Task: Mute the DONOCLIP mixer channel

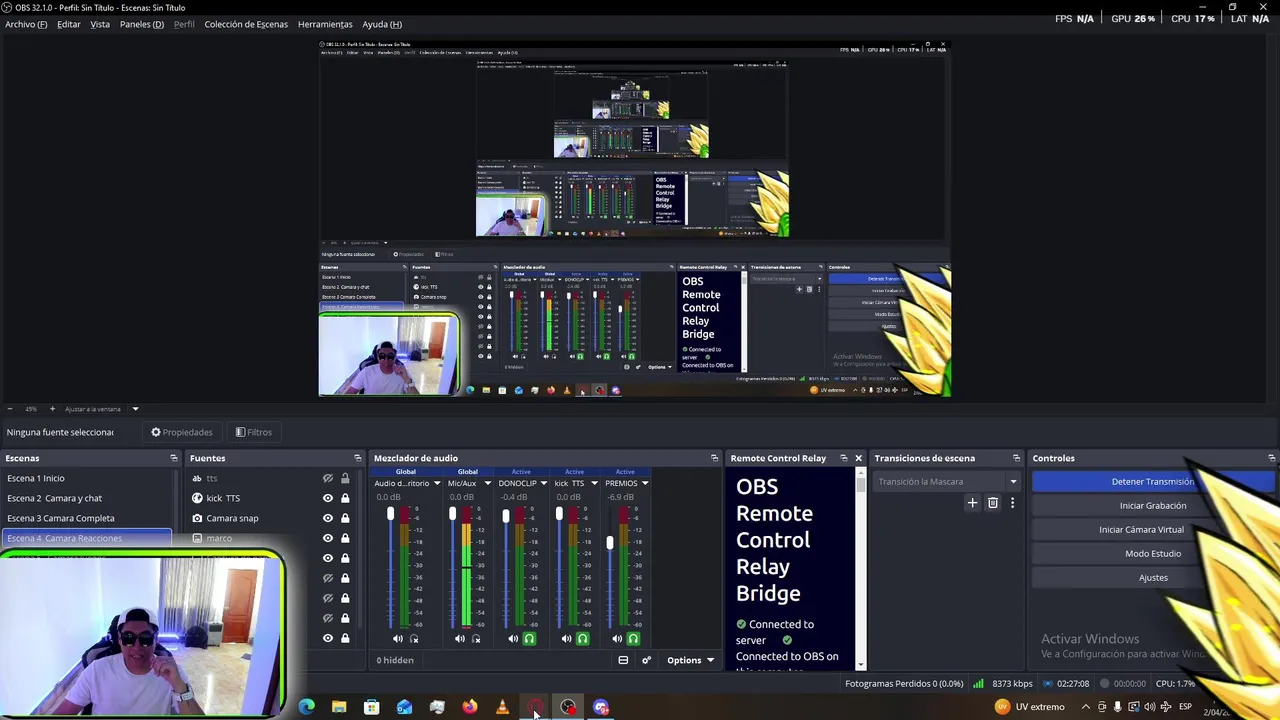Action: (x=513, y=639)
